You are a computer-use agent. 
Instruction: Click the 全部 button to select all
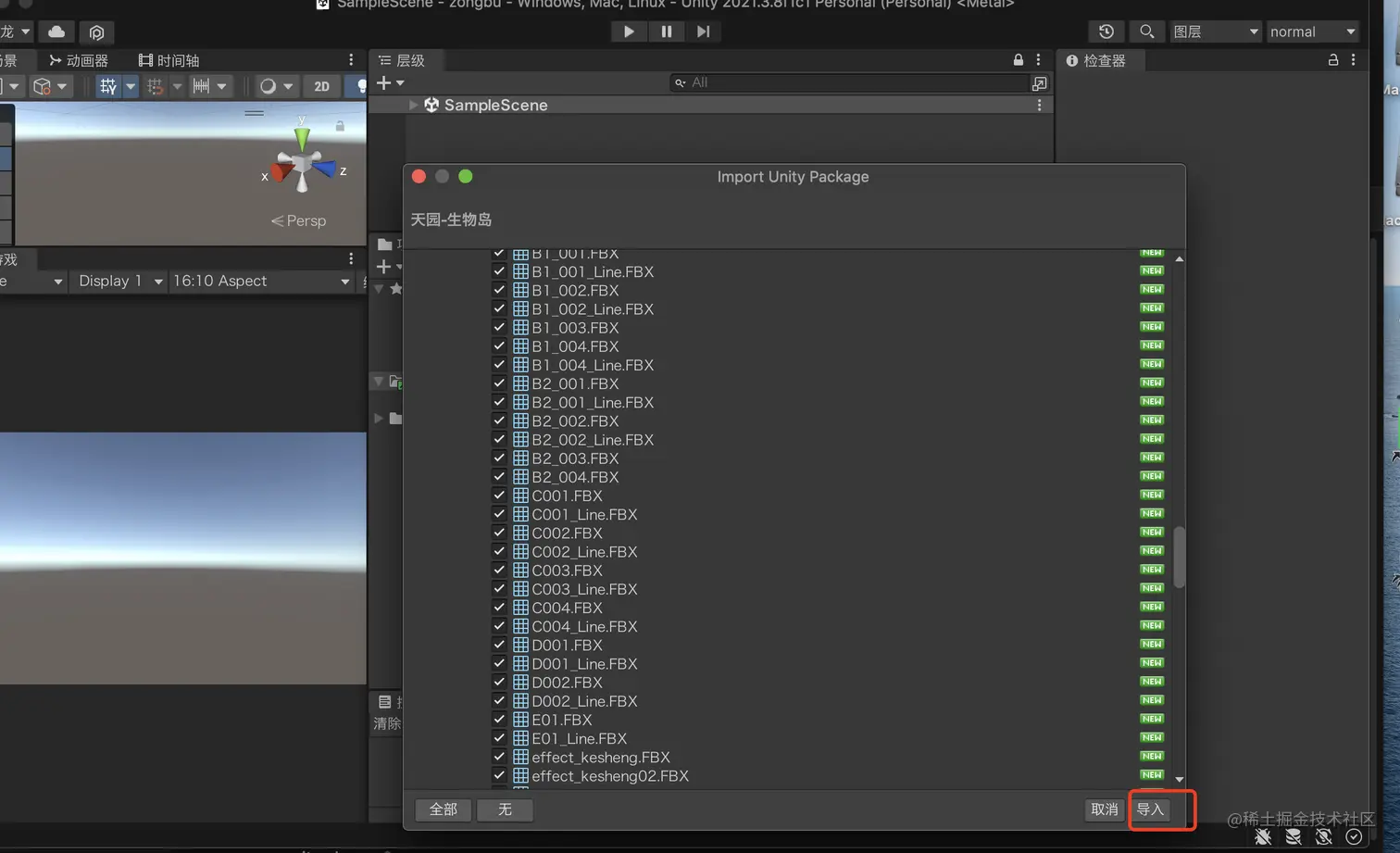pyautogui.click(x=444, y=809)
